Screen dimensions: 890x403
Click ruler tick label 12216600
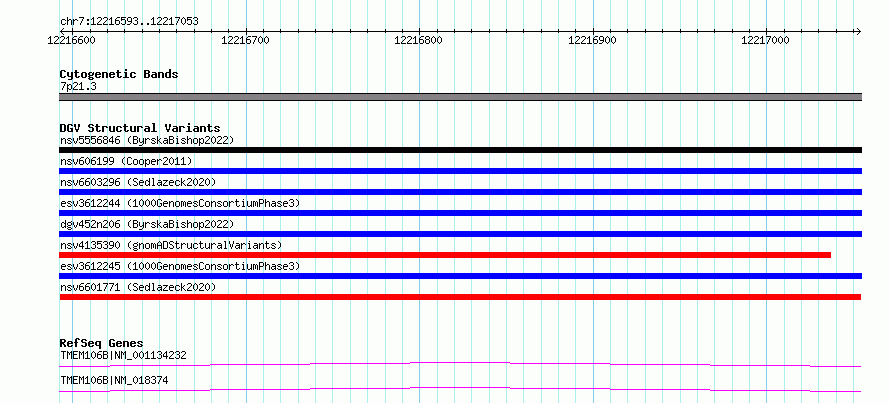point(72,40)
